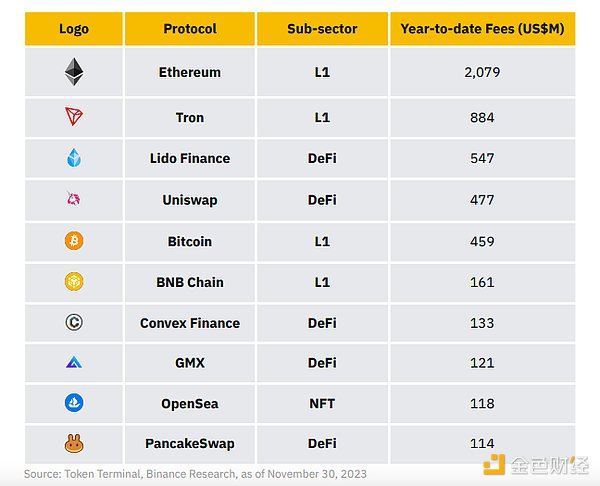Click the Lido Finance droplet logo
The width and height of the screenshot is (600, 486).
74,158
